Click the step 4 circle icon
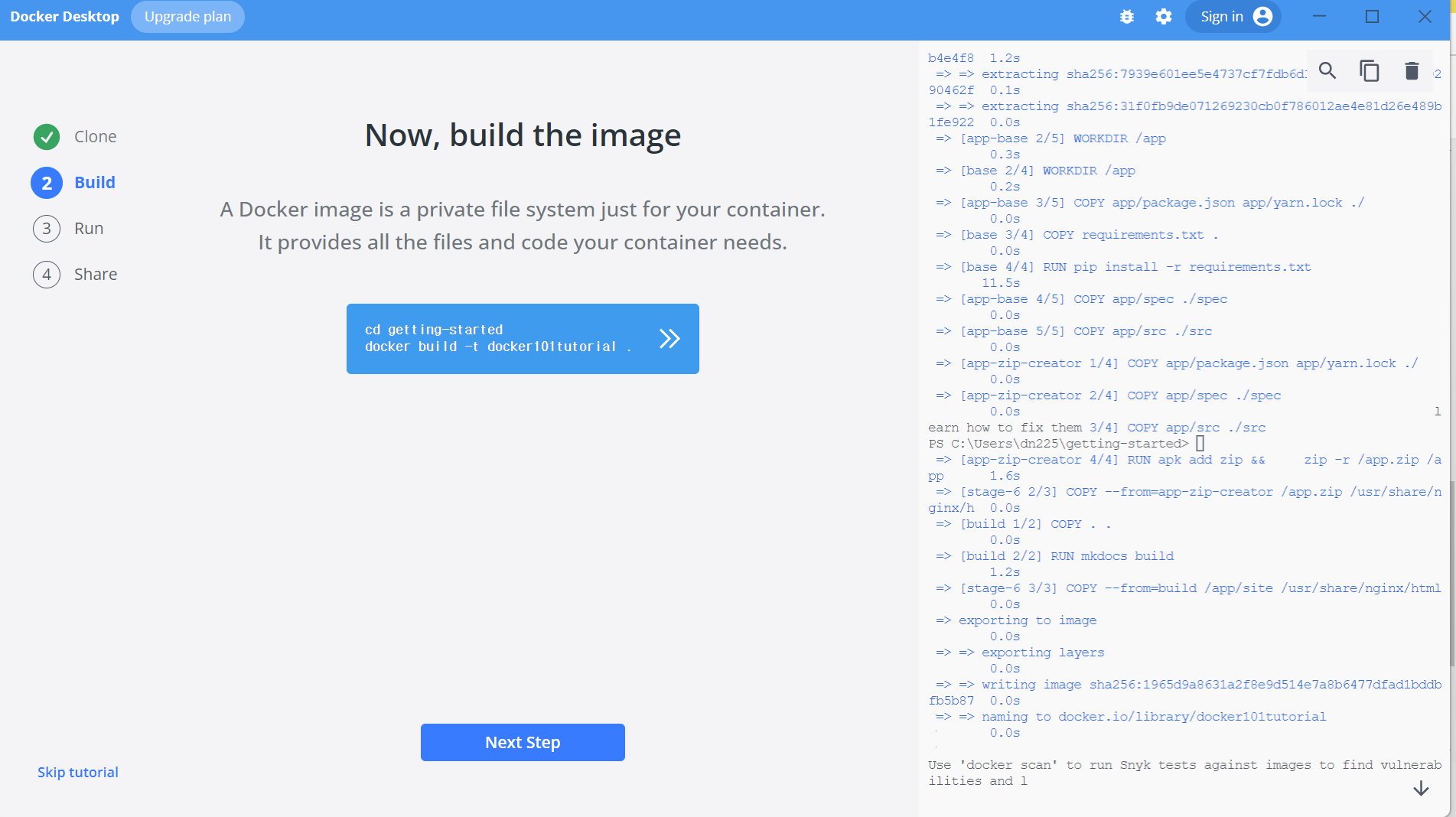 (47, 275)
